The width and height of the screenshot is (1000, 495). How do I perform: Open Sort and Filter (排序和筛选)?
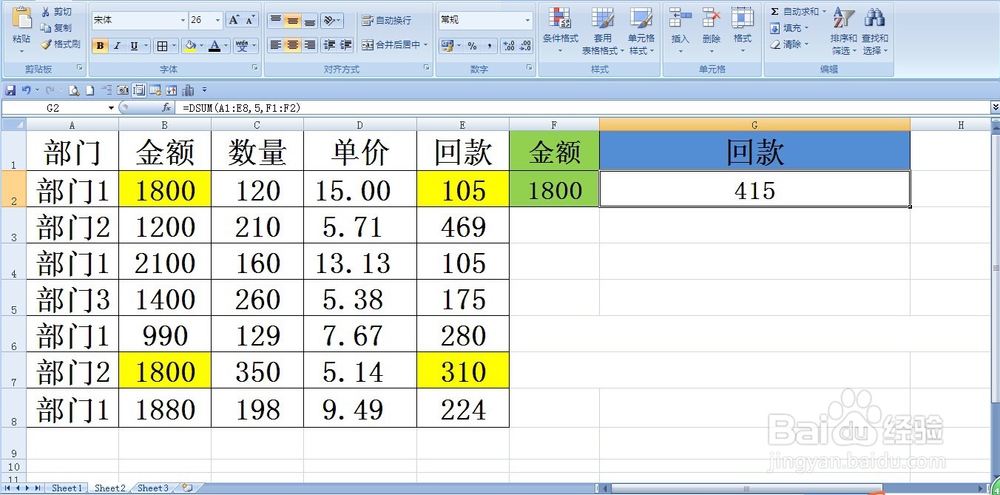843,31
